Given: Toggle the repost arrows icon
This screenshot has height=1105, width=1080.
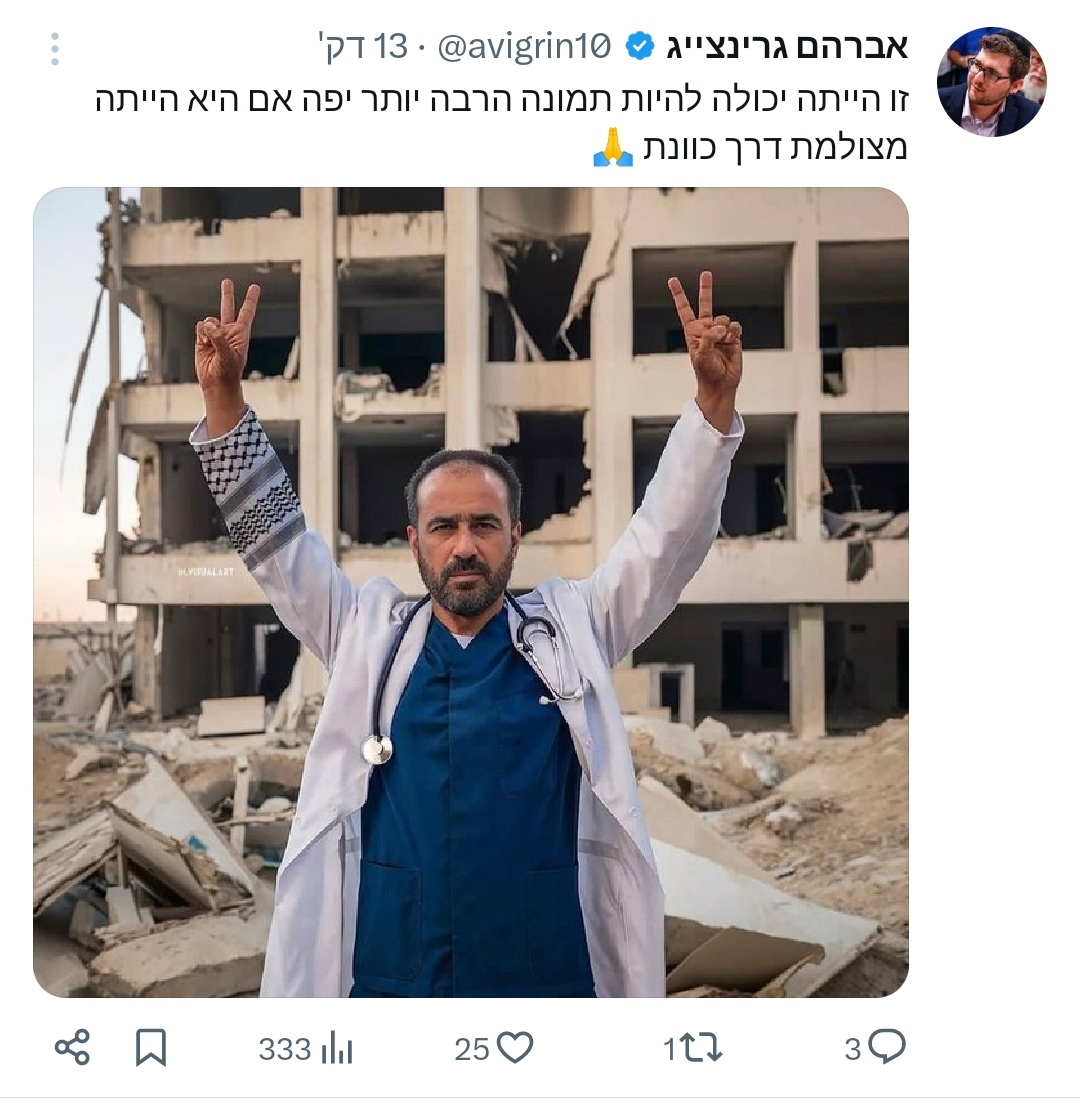Looking at the screenshot, I should [703, 1049].
